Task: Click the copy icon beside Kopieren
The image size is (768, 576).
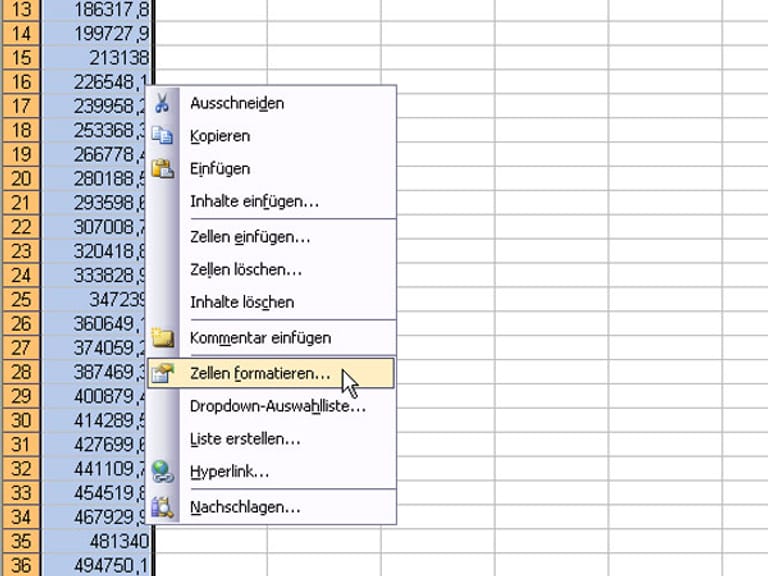Action: pyautogui.click(x=163, y=136)
